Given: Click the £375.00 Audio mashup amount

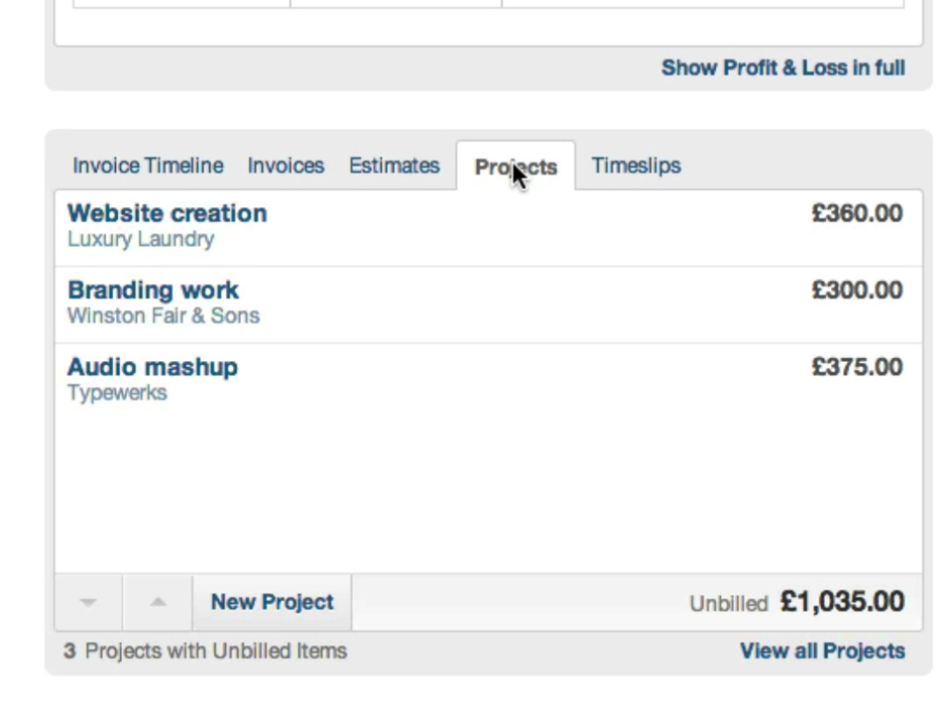Looking at the screenshot, I should (x=857, y=368).
